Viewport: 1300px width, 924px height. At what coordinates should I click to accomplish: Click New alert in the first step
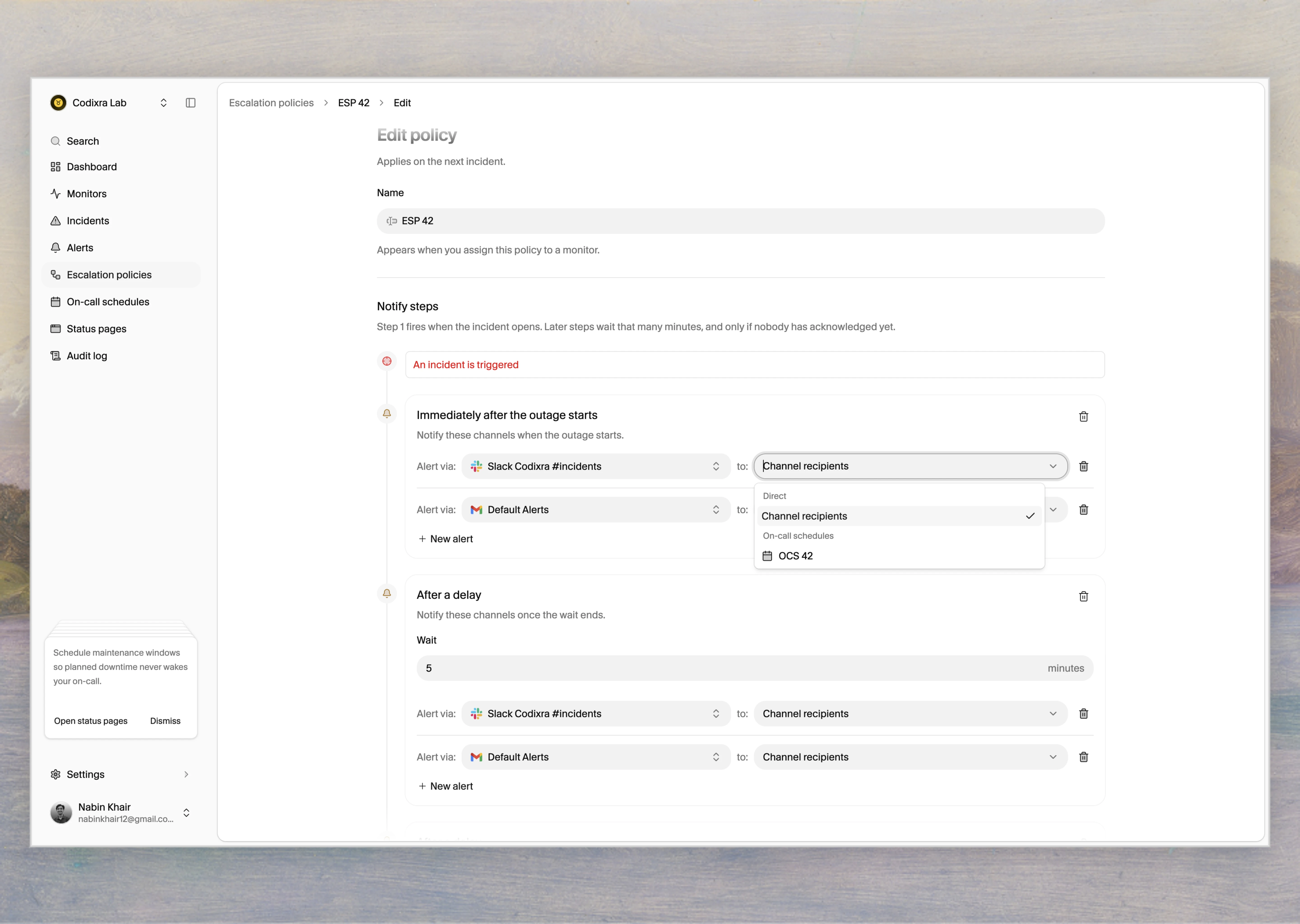click(x=446, y=539)
